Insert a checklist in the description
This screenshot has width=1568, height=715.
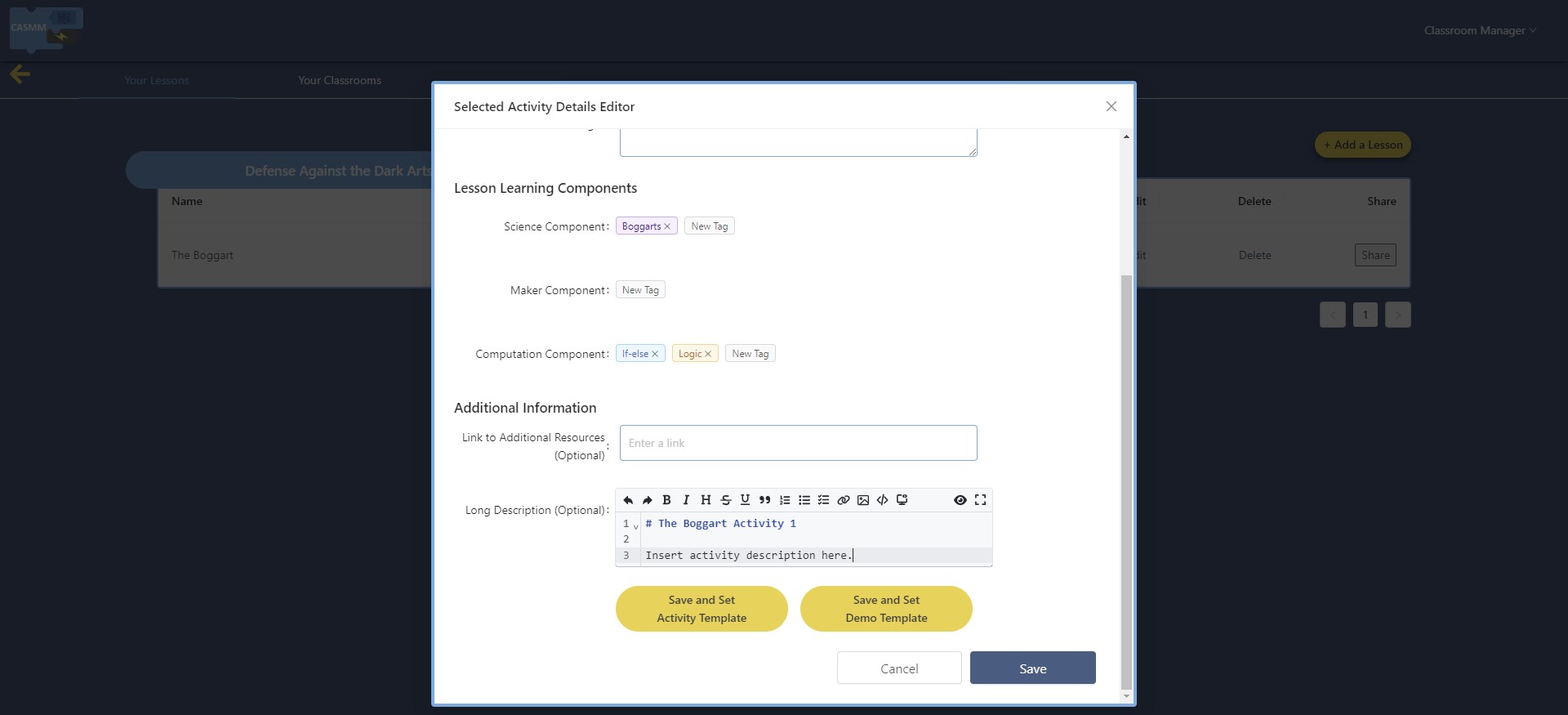pos(823,500)
